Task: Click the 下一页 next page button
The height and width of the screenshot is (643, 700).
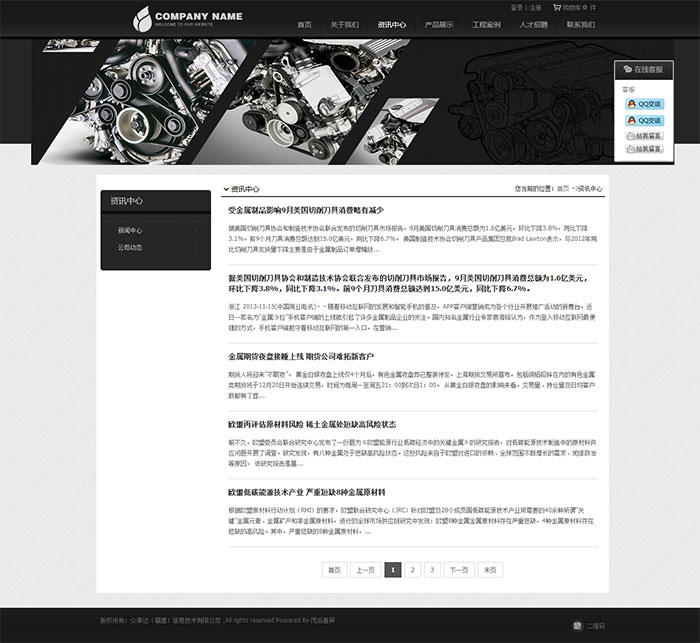Action: (459, 570)
